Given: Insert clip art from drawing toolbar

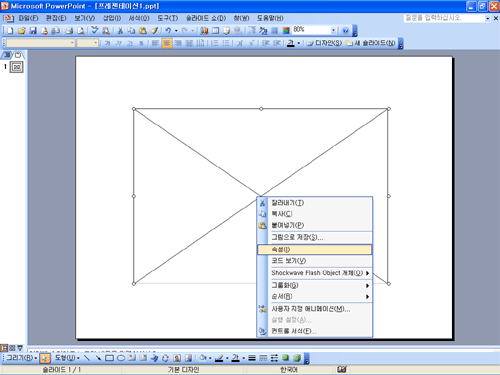Looking at the screenshot, I should click(177, 358).
